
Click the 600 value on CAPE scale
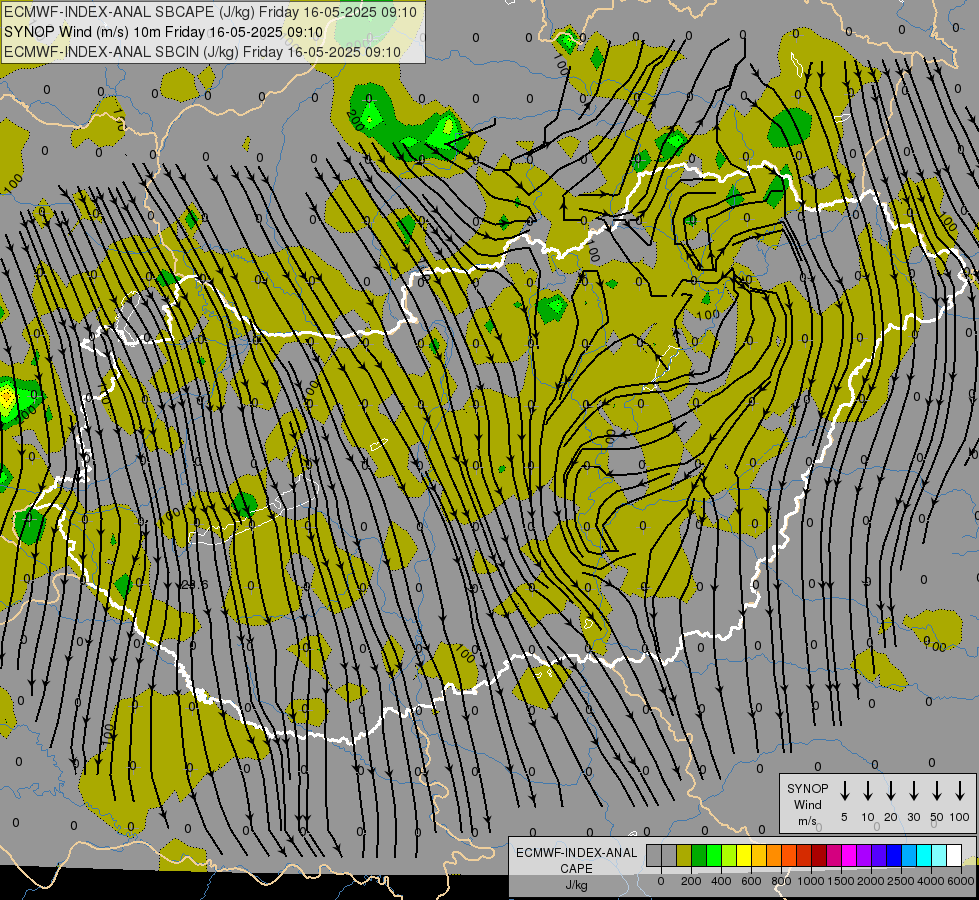[x=751, y=881]
